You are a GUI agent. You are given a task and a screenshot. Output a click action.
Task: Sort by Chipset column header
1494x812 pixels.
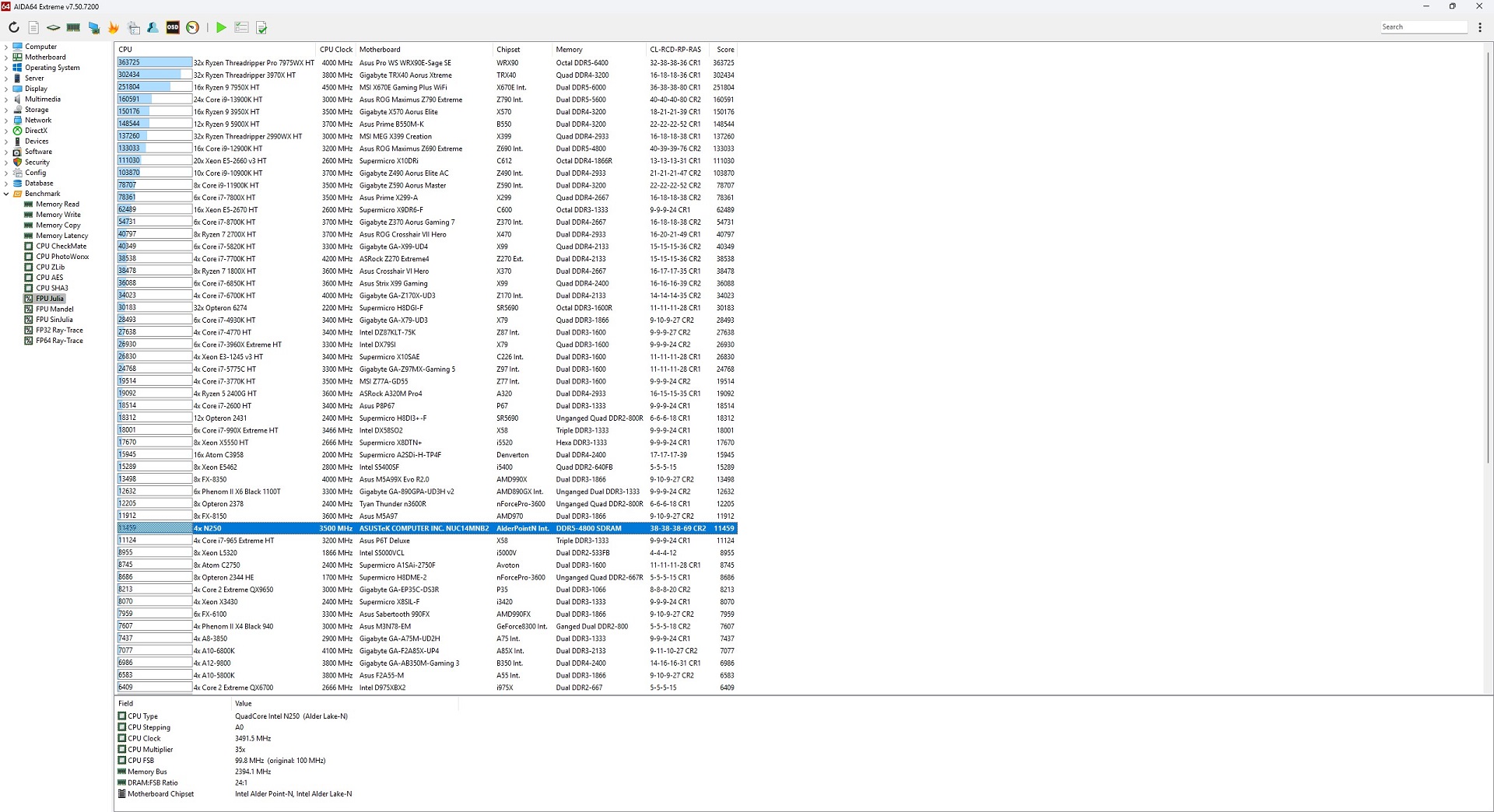pos(523,49)
